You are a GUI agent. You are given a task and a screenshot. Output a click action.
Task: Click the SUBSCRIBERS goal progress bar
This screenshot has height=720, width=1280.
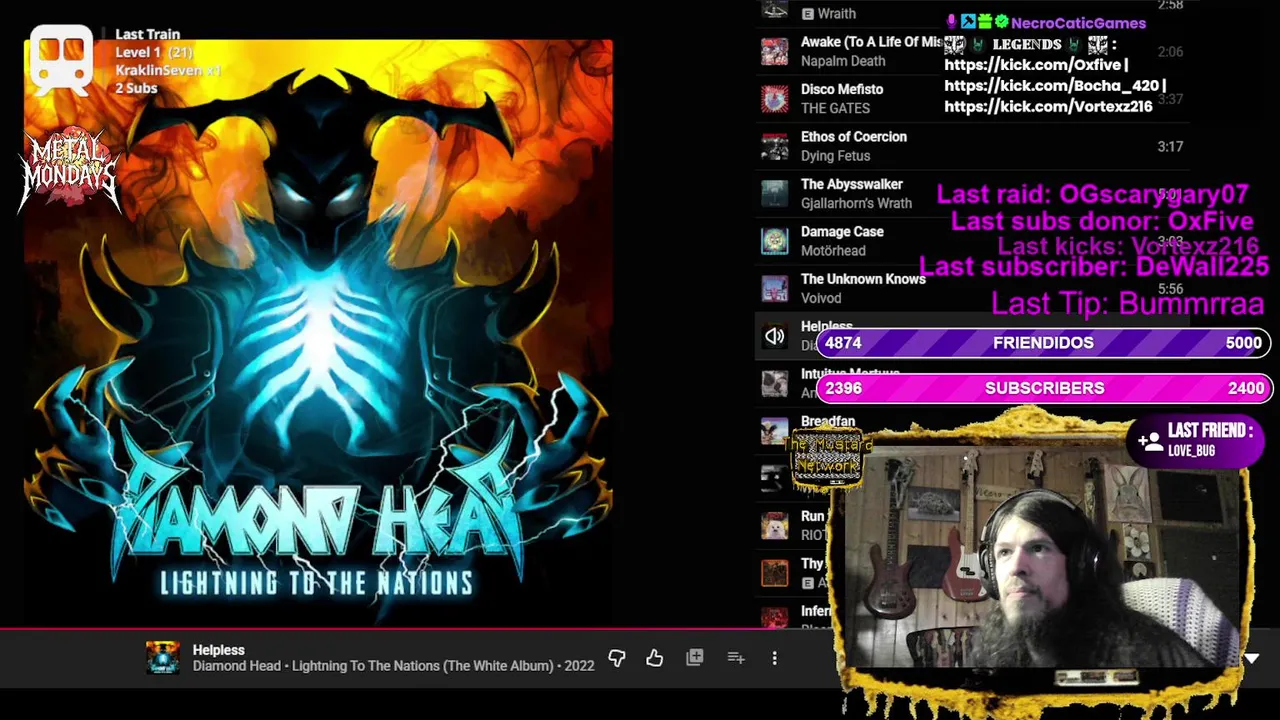[1044, 388]
